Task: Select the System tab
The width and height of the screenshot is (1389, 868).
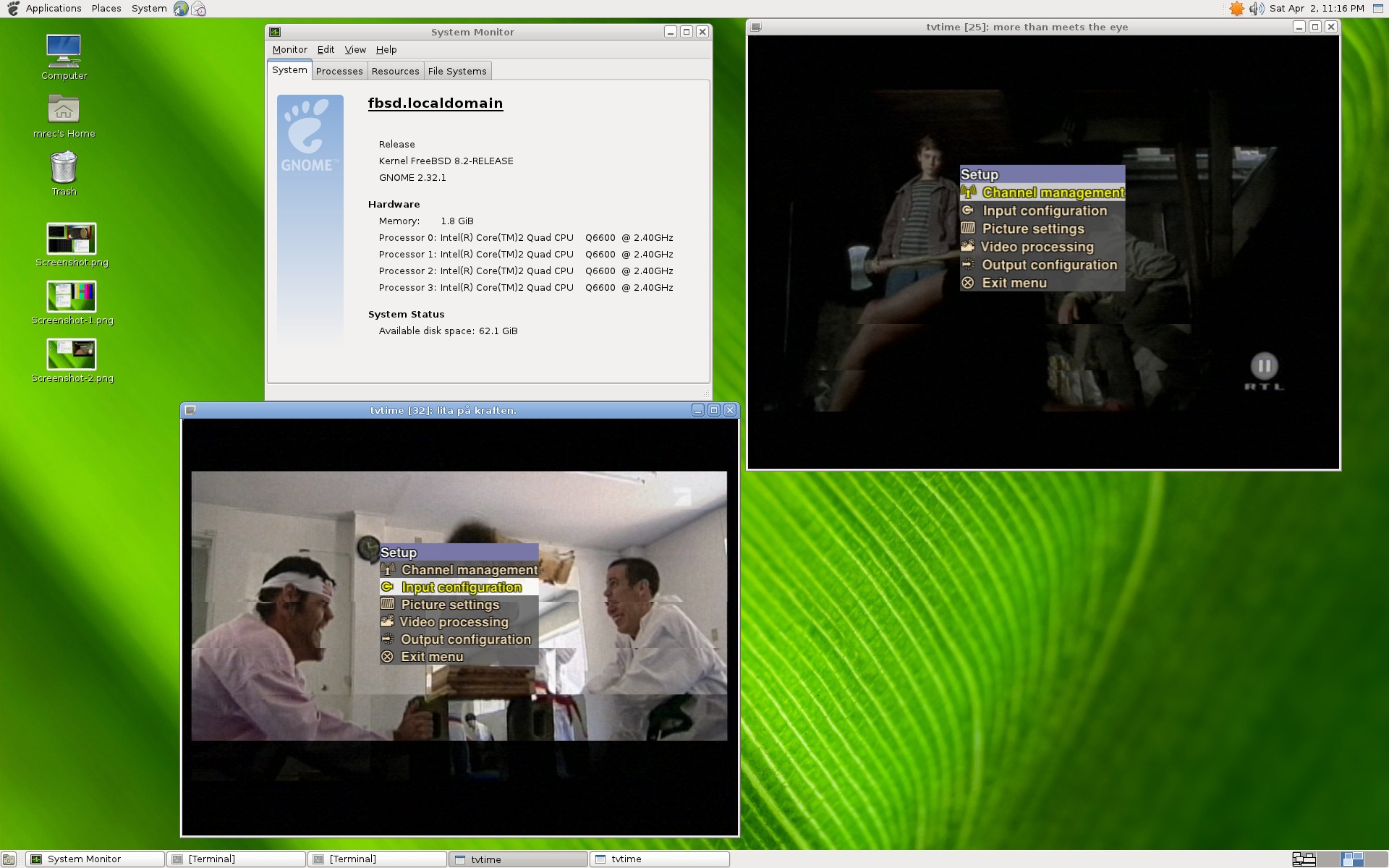Action: [x=289, y=70]
